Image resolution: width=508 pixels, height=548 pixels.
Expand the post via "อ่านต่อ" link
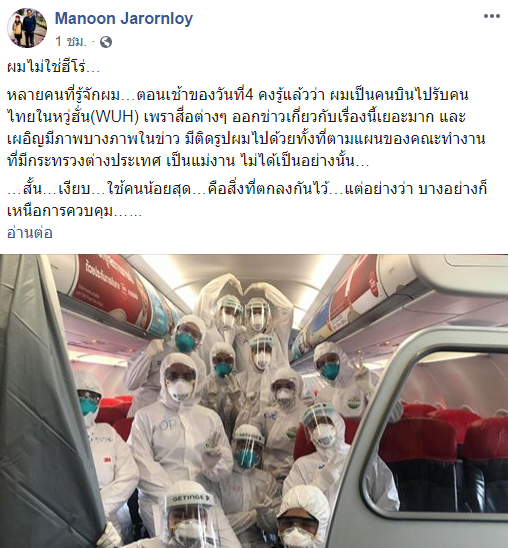[x=30, y=233]
